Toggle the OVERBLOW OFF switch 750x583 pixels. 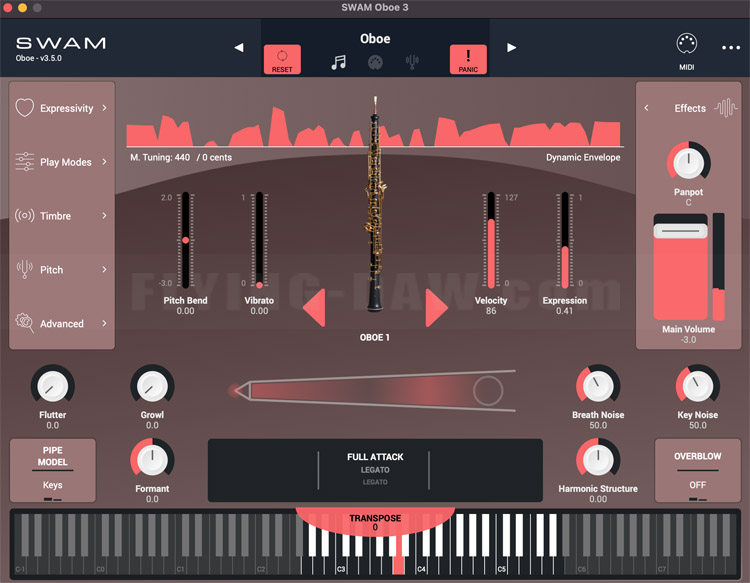[697, 471]
